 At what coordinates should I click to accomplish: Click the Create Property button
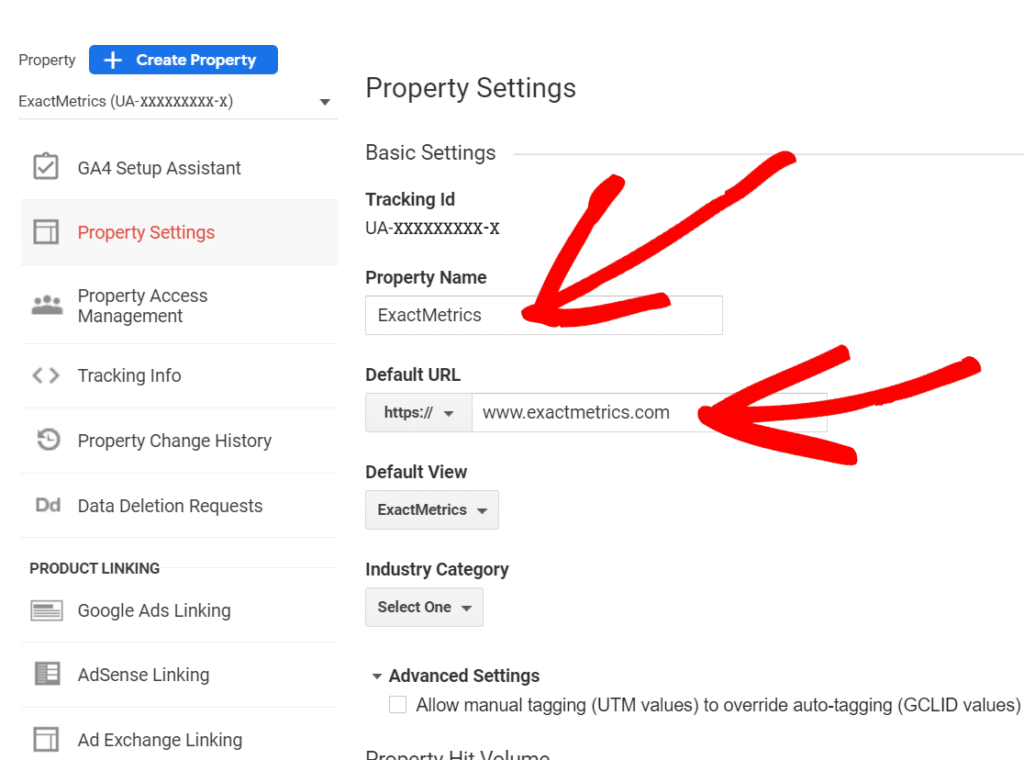pos(184,60)
